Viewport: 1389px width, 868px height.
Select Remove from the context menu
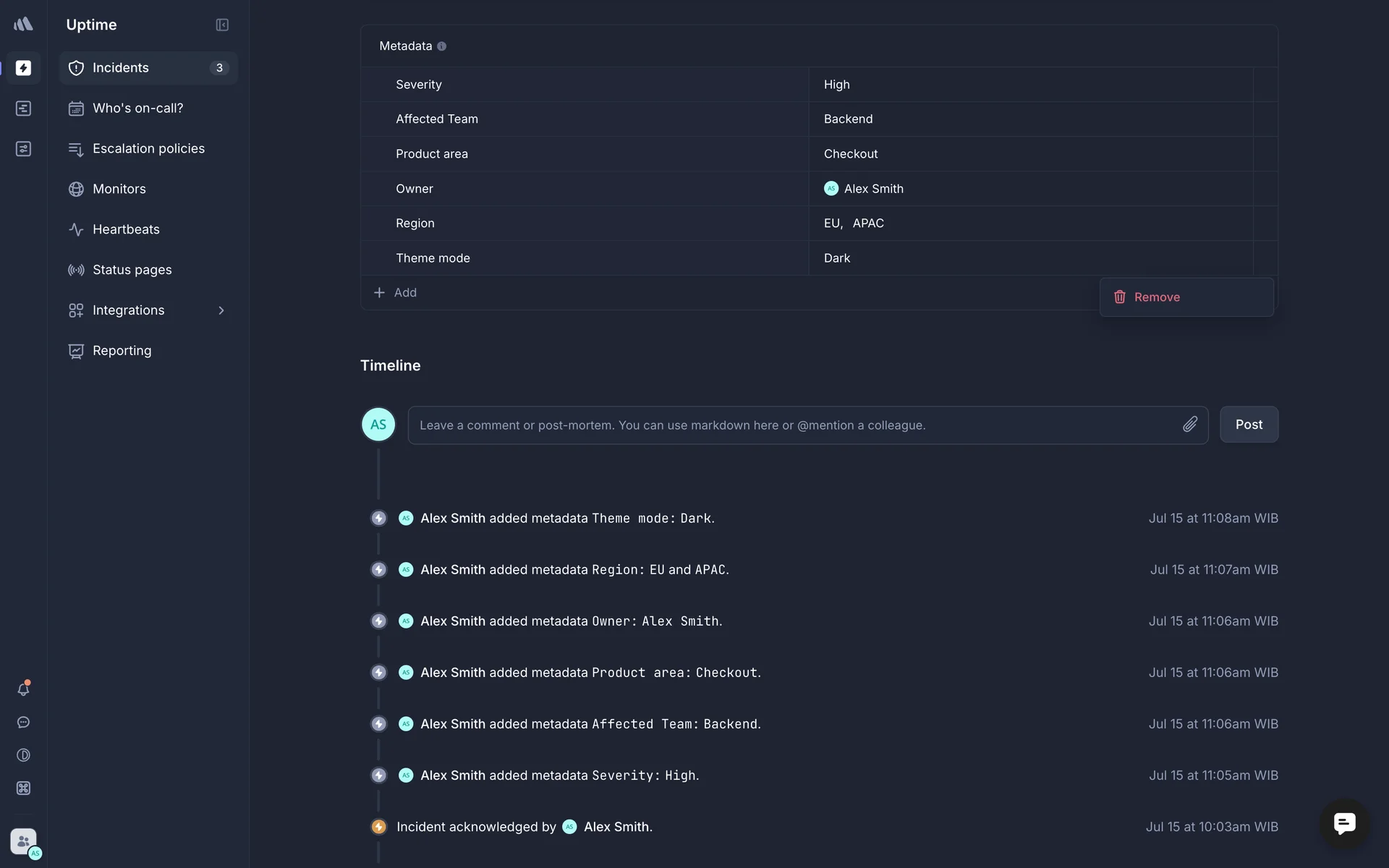pos(1156,297)
